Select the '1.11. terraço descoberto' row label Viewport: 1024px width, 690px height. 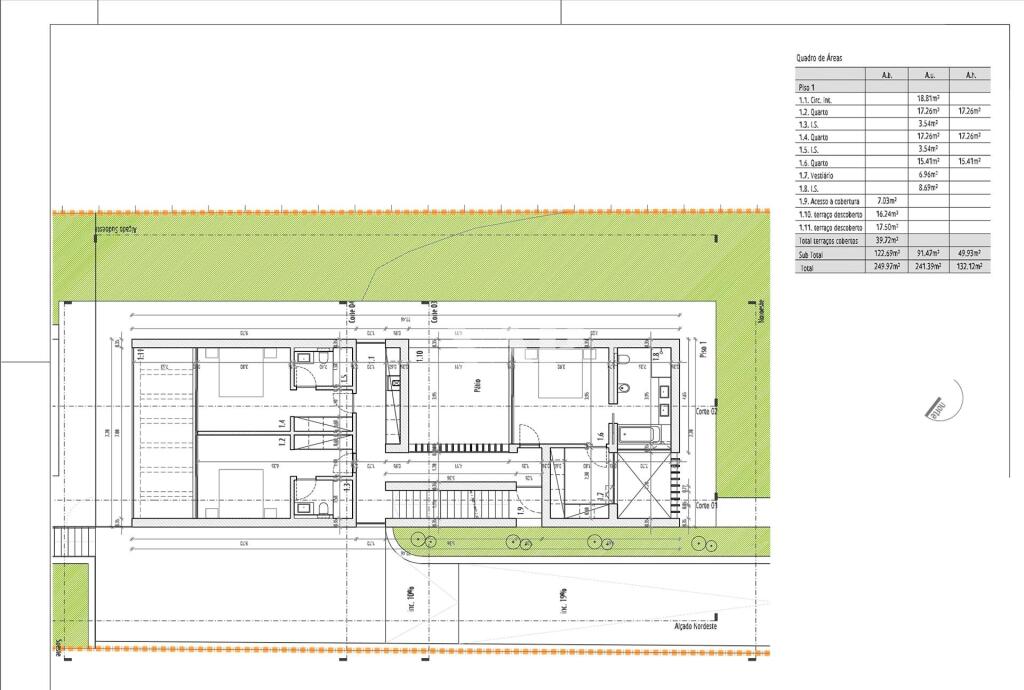830,228
